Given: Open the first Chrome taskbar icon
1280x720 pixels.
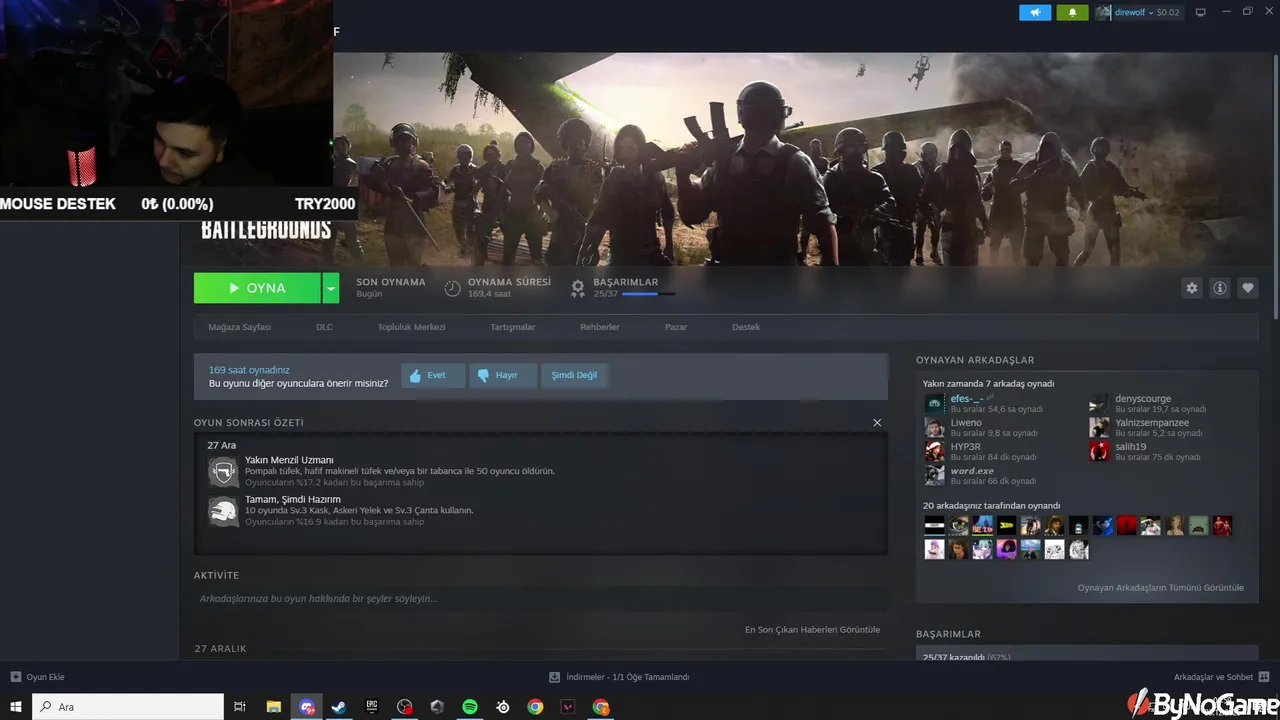Looking at the screenshot, I should point(536,707).
